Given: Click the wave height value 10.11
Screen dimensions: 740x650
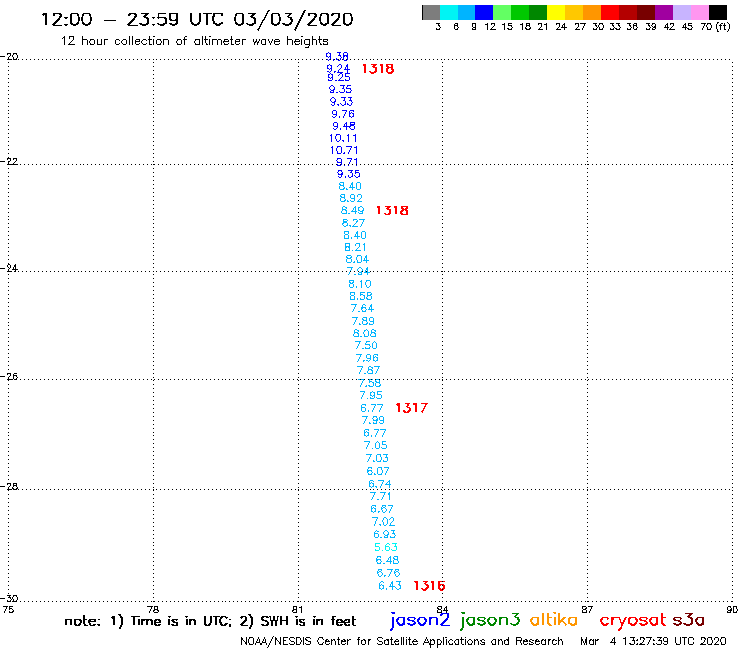Looking at the screenshot, I should 343,138.
